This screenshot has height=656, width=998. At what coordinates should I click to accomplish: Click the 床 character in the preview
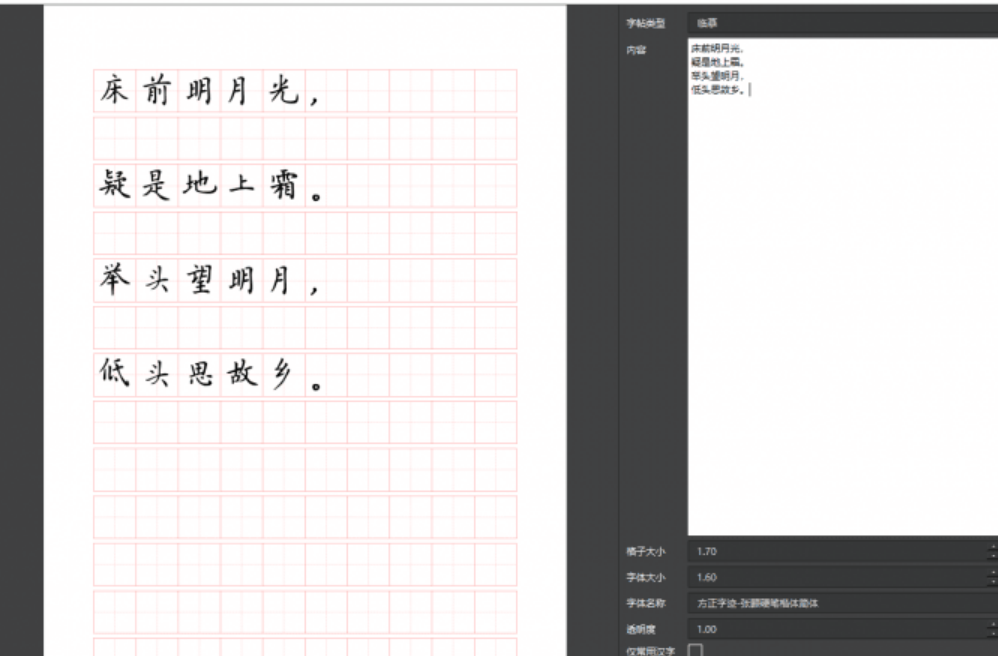point(115,91)
